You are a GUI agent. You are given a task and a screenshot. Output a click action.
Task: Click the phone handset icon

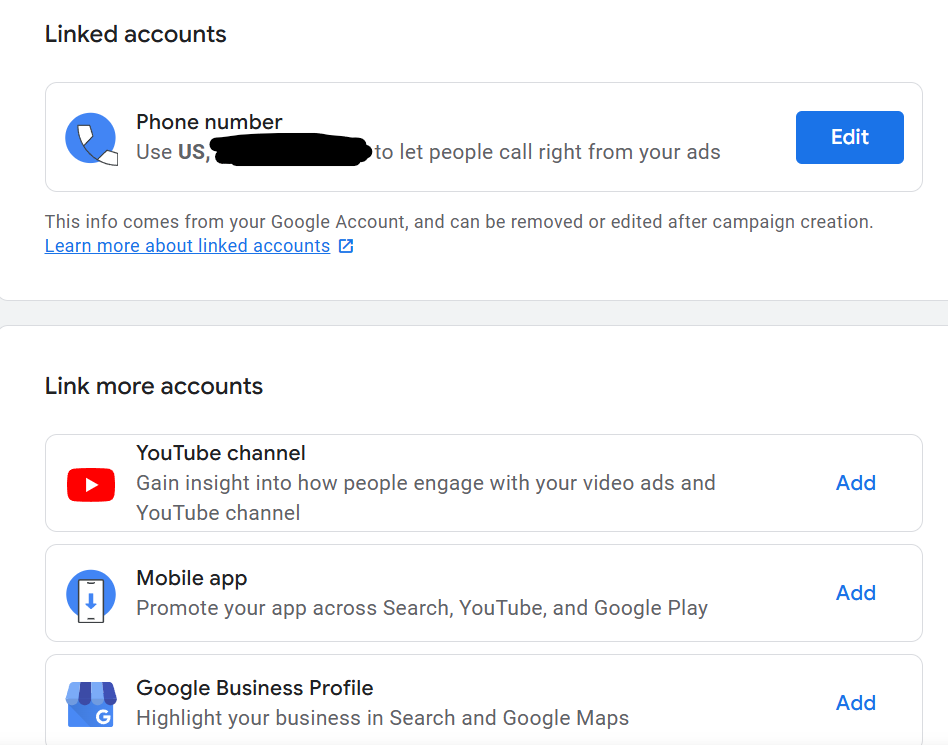91,138
